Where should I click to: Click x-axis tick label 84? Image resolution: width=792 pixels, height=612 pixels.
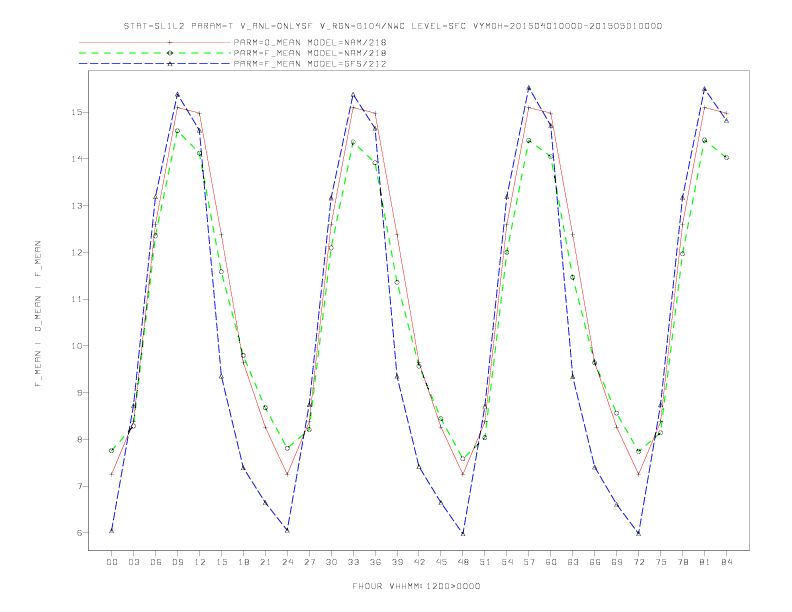pos(727,562)
